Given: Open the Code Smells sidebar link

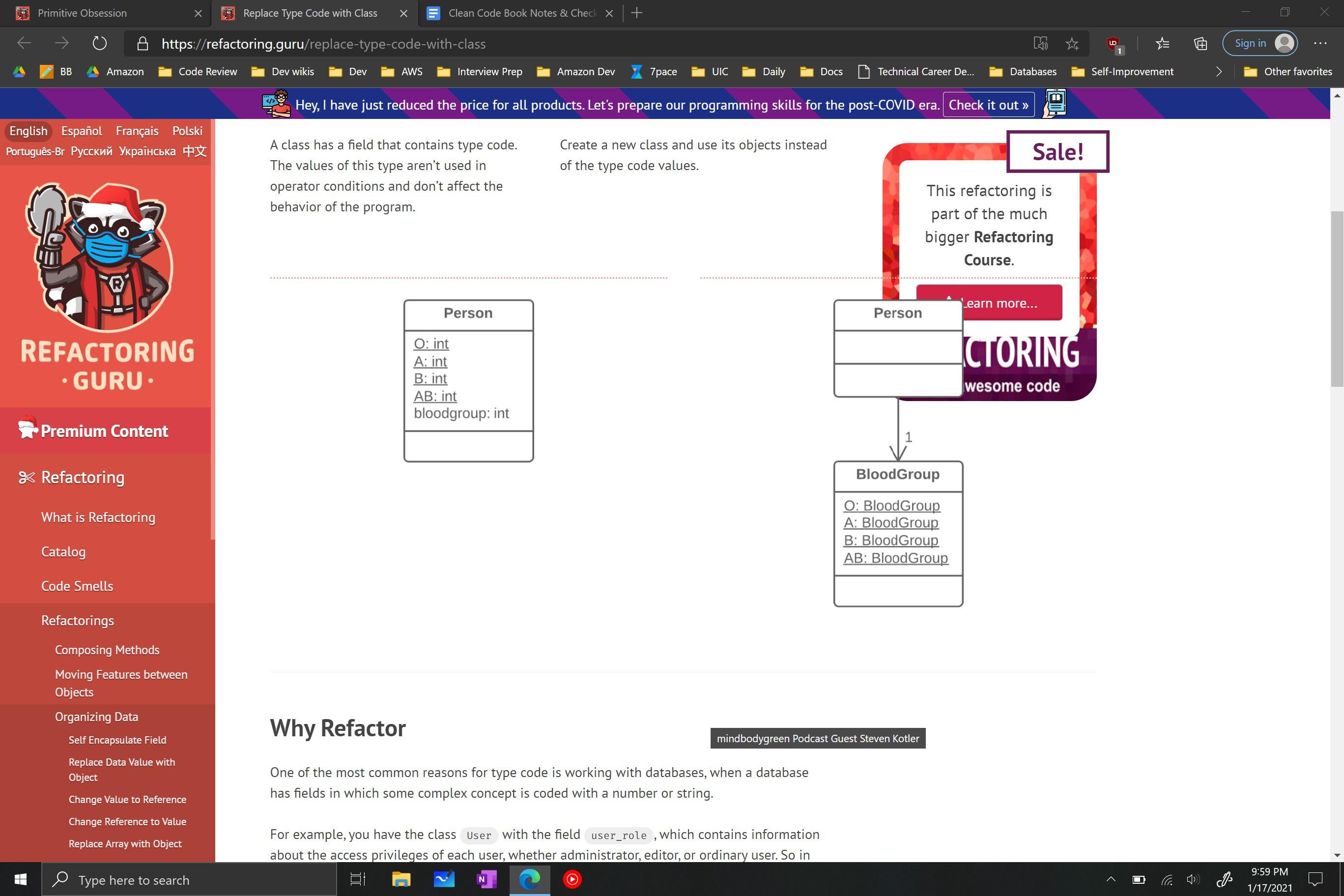Looking at the screenshot, I should click(77, 586).
